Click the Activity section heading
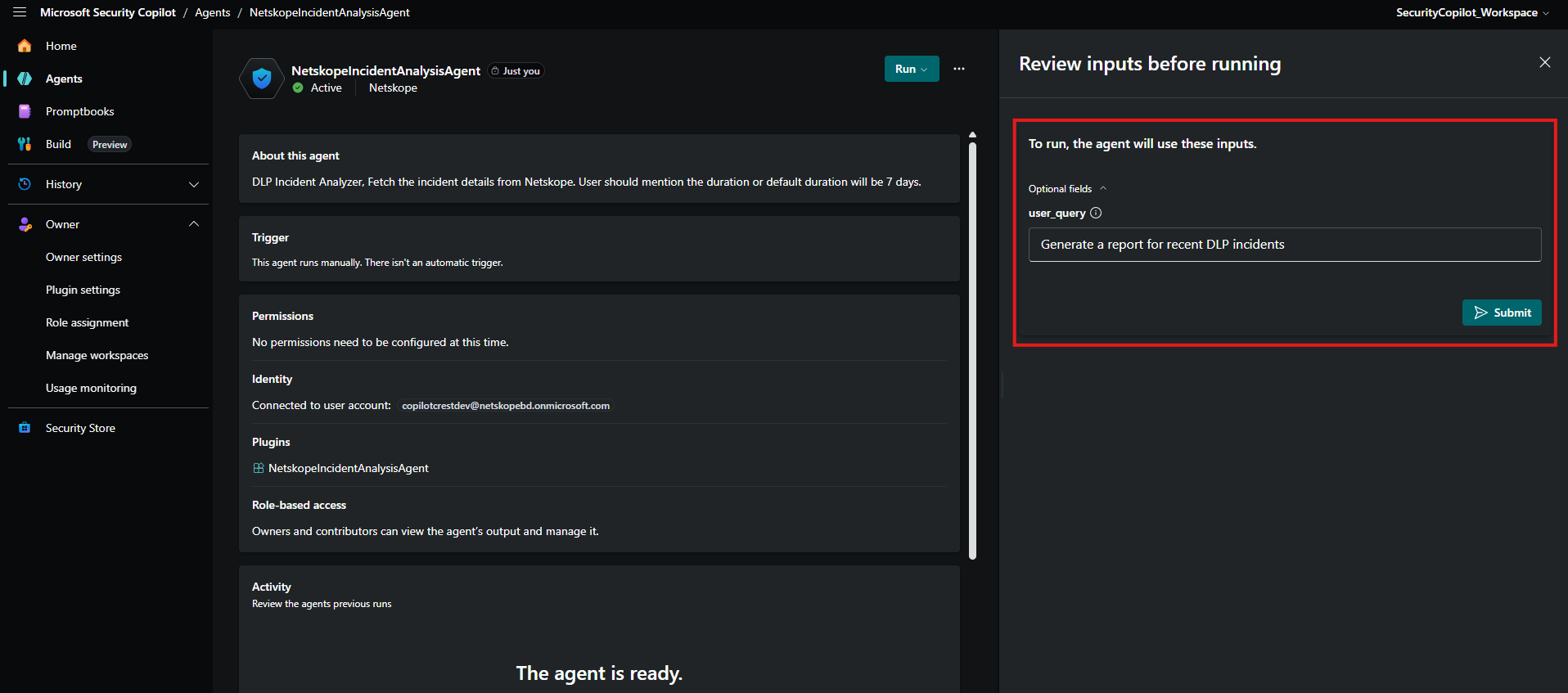This screenshot has width=1568, height=693. click(x=271, y=587)
